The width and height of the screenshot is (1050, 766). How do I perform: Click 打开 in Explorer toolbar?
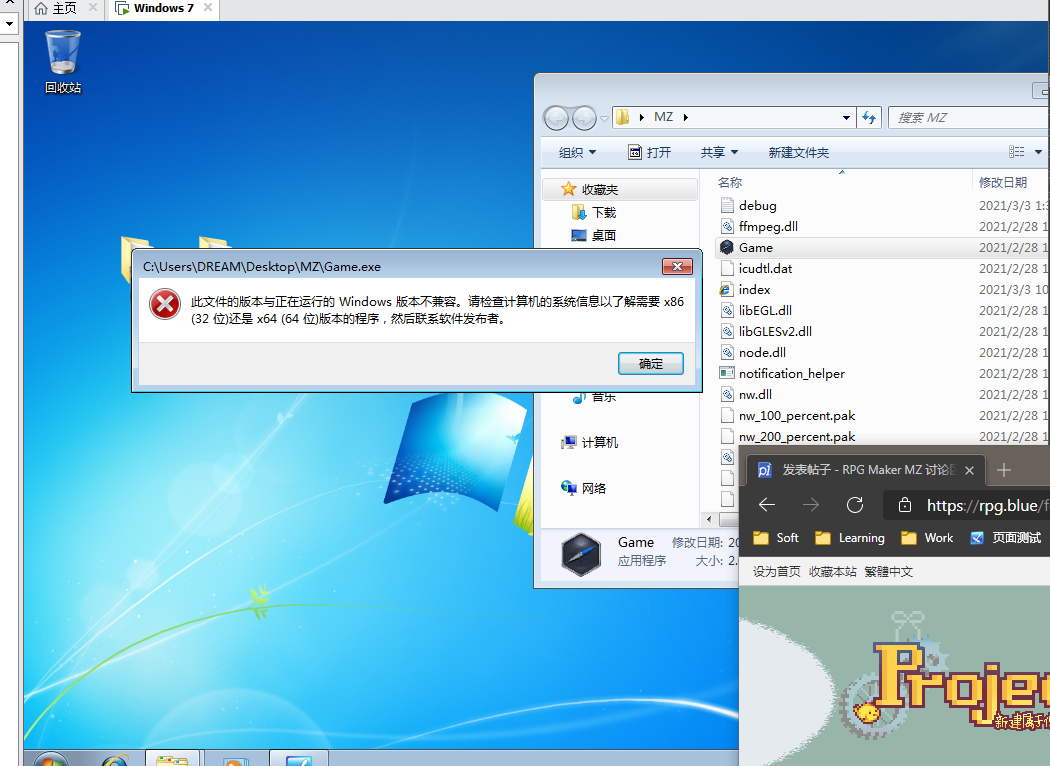click(650, 153)
